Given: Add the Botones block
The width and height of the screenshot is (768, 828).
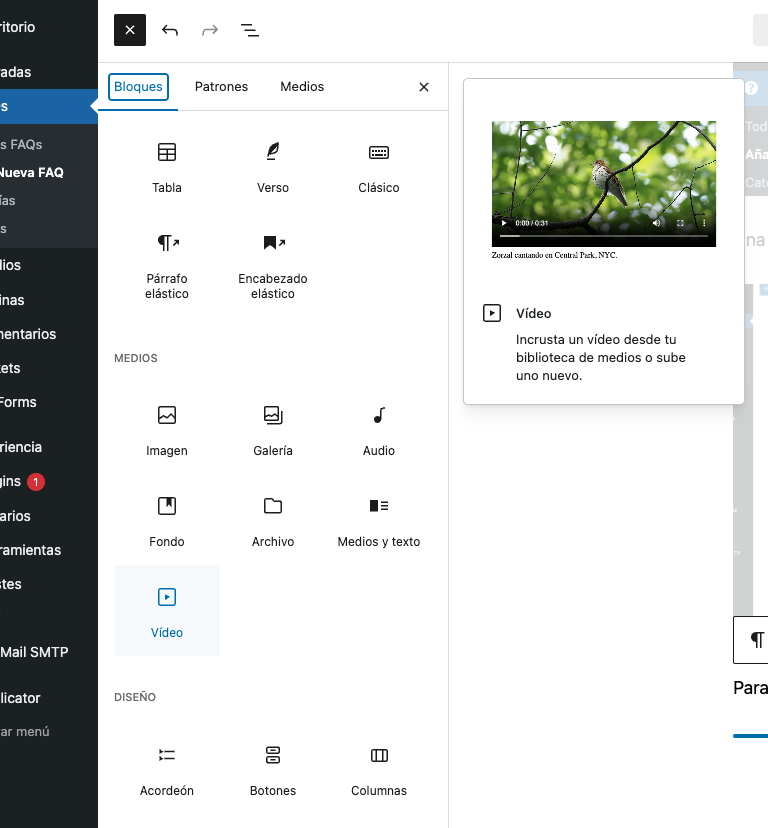Looking at the screenshot, I should pyautogui.click(x=273, y=769).
